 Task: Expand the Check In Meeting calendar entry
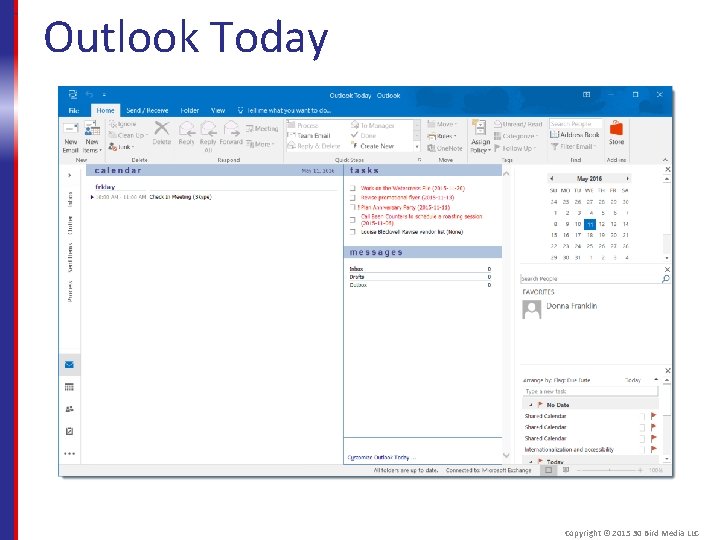[92, 197]
